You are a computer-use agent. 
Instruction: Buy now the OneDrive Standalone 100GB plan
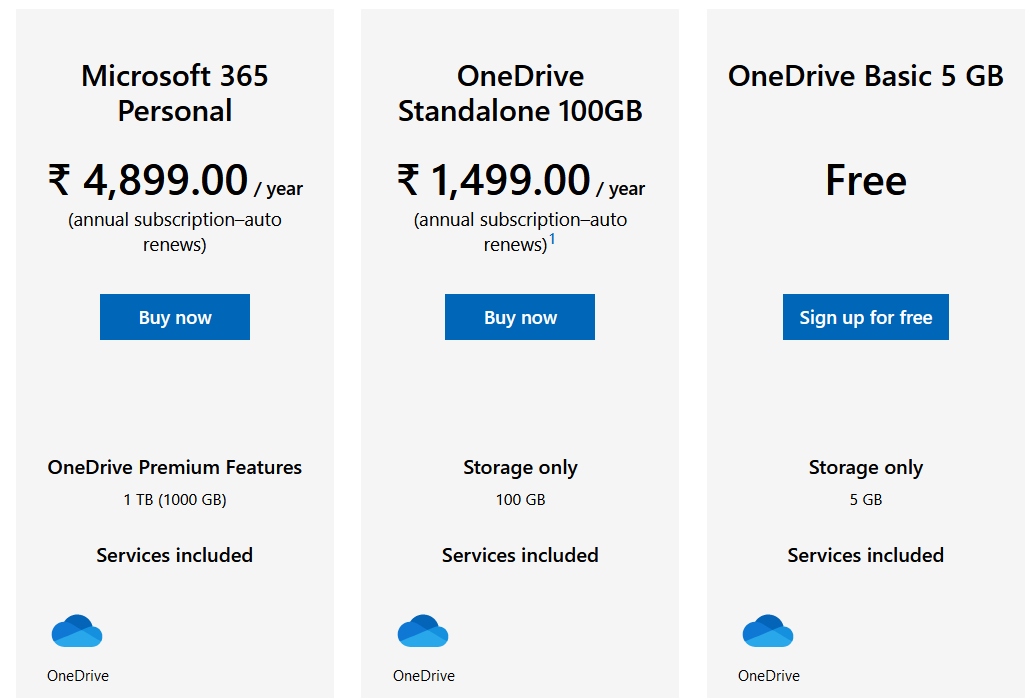[520, 317]
